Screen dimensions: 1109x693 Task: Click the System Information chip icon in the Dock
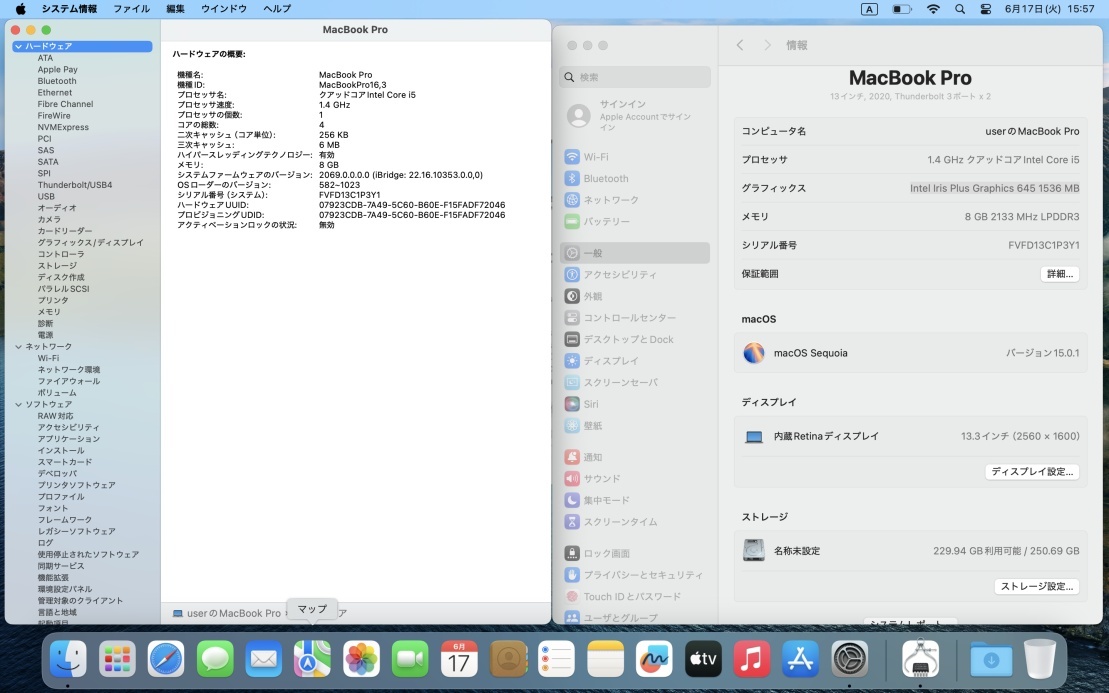921,659
